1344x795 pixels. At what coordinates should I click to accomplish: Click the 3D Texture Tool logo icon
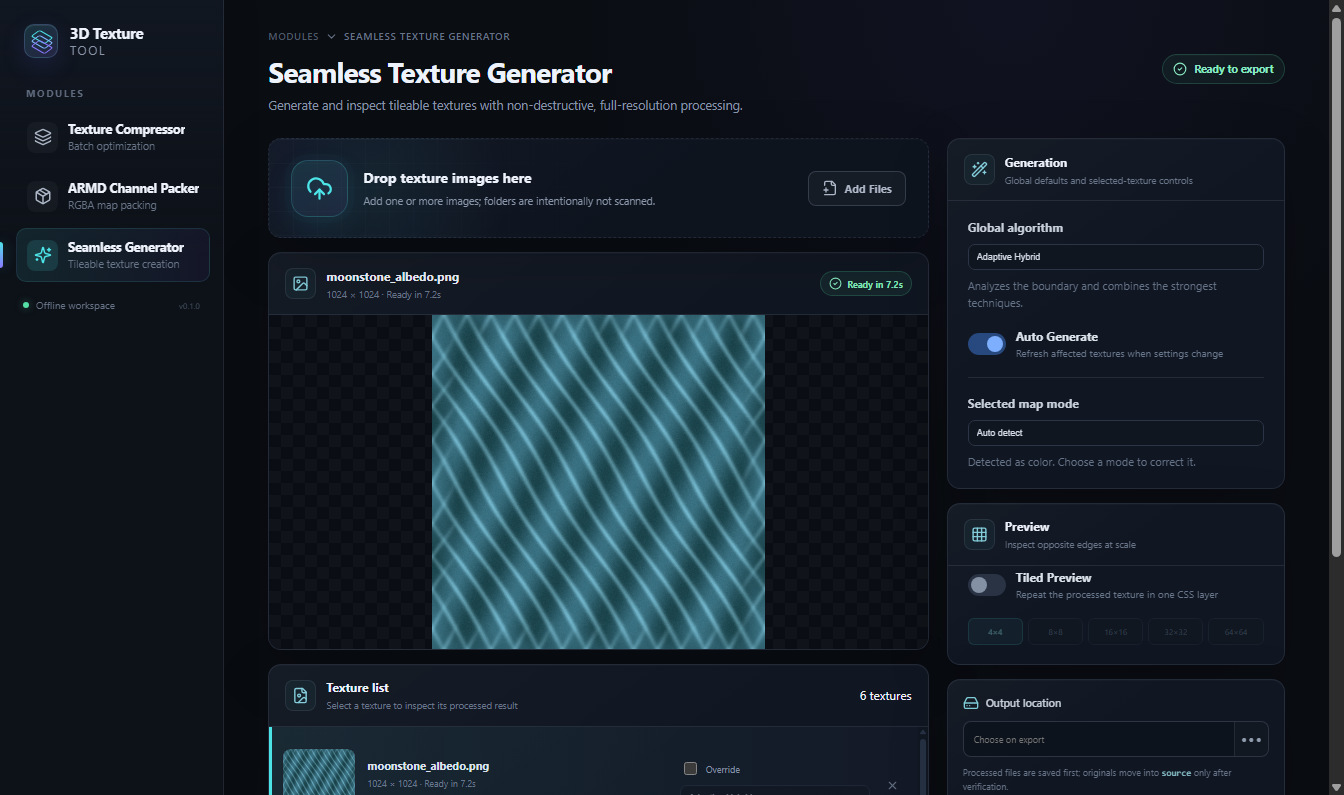tap(41, 41)
